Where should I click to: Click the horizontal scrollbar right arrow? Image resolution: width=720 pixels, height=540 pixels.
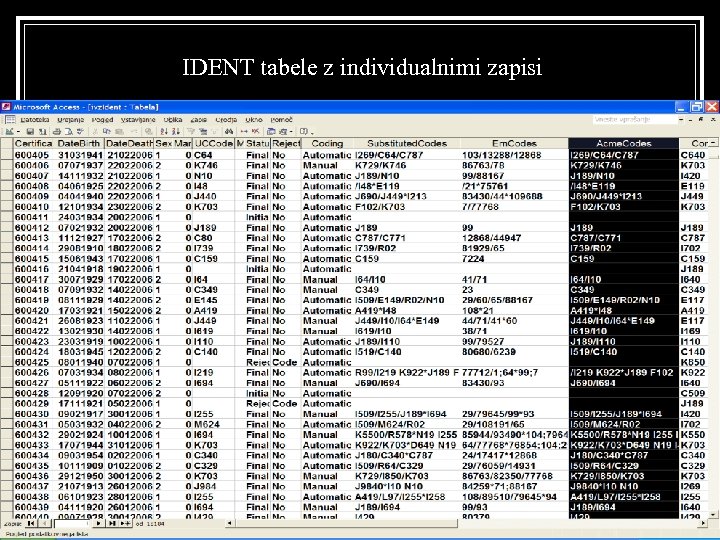(703, 523)
